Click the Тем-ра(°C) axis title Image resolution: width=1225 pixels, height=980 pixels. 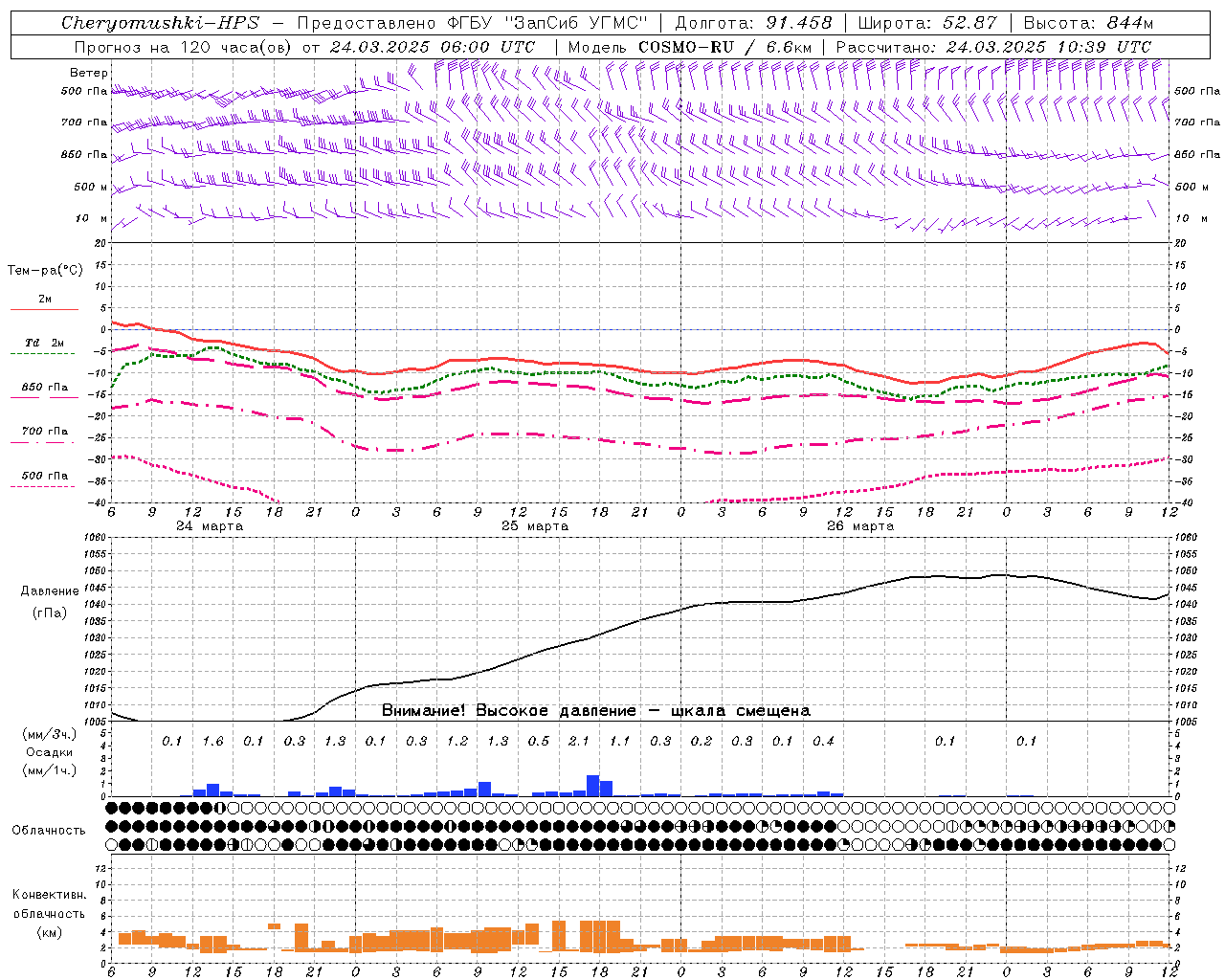click(x=45, y=271)
